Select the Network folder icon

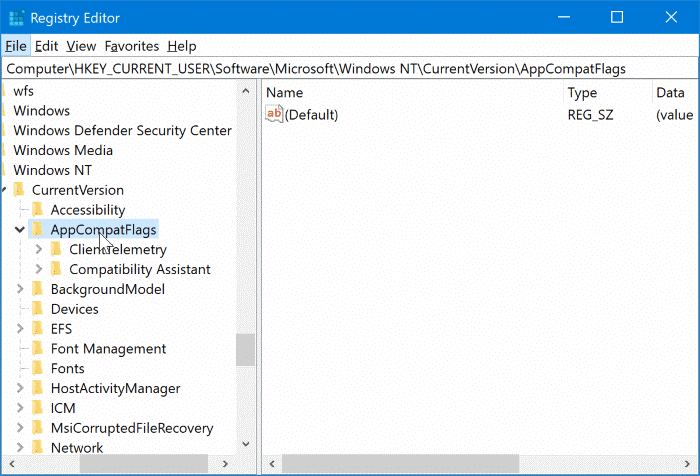pyautogui.click(x=38, y=447)
